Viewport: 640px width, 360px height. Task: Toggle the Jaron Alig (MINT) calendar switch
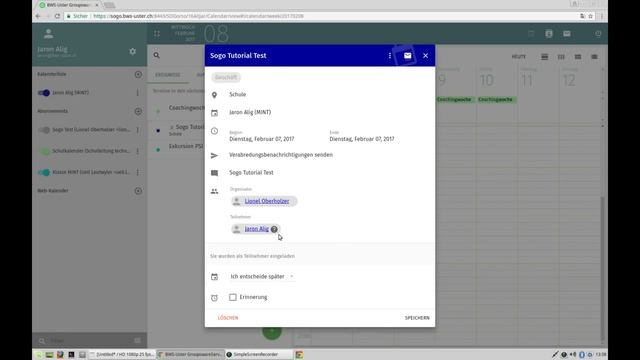[44, 93]
